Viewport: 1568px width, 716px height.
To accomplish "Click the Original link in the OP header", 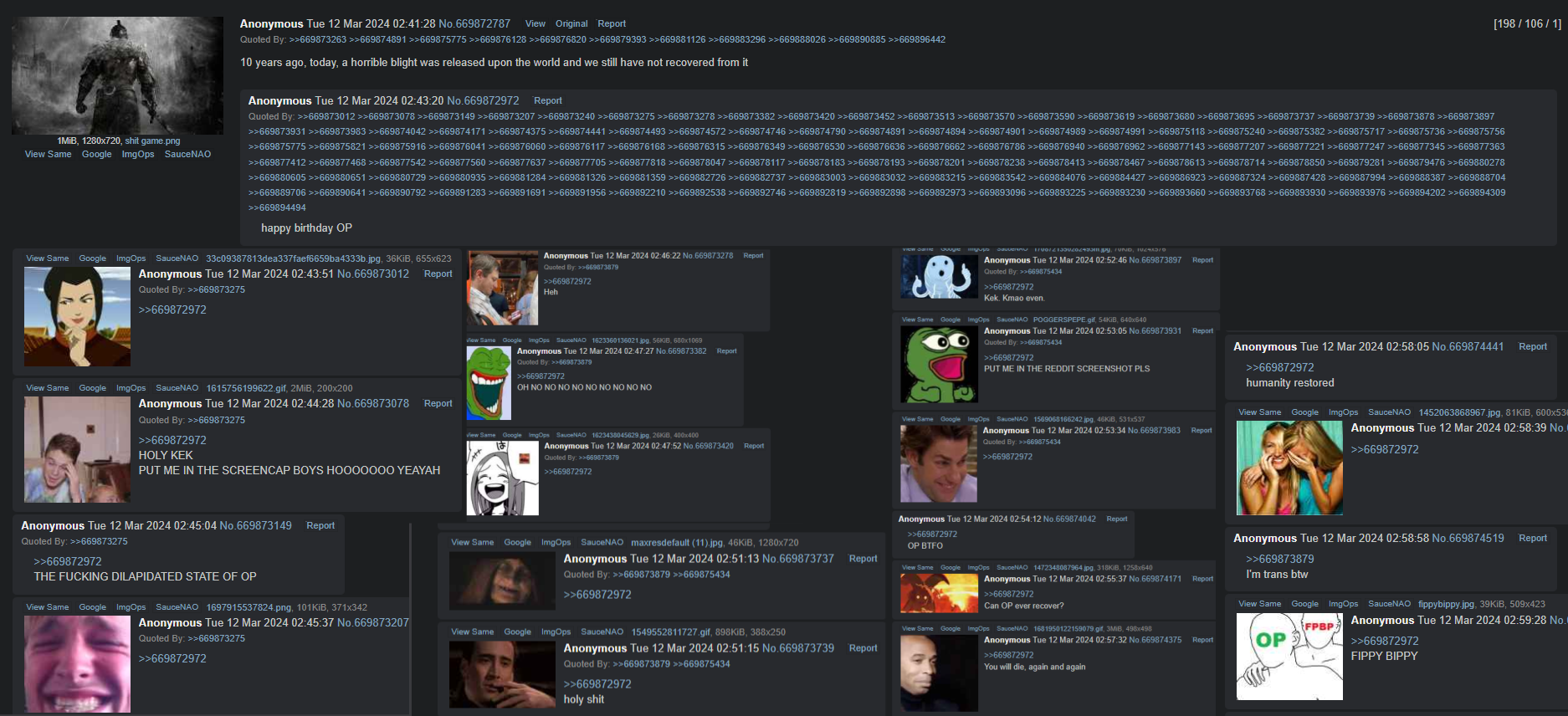I will coord(571,23).
